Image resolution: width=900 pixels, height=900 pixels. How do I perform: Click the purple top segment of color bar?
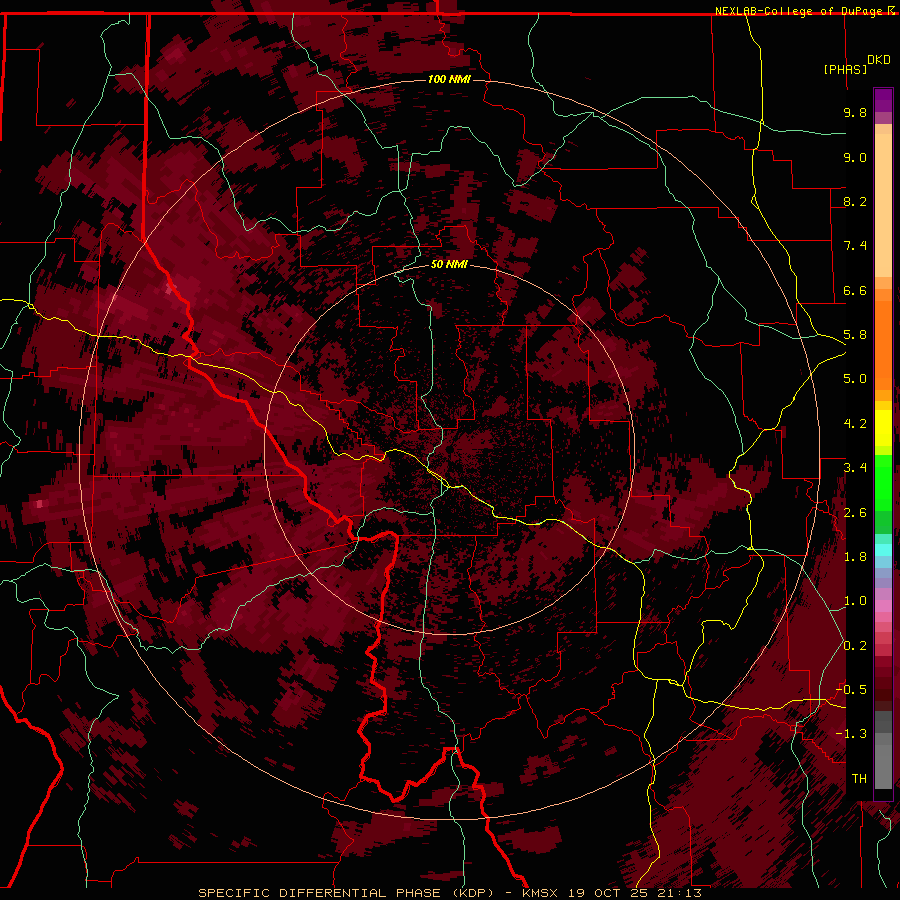[883, 100]
